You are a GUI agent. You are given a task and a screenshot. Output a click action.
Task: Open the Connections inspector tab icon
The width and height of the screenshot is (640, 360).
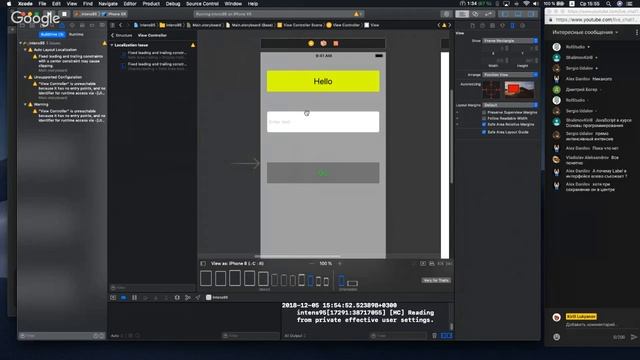click(x=522, y=25)
